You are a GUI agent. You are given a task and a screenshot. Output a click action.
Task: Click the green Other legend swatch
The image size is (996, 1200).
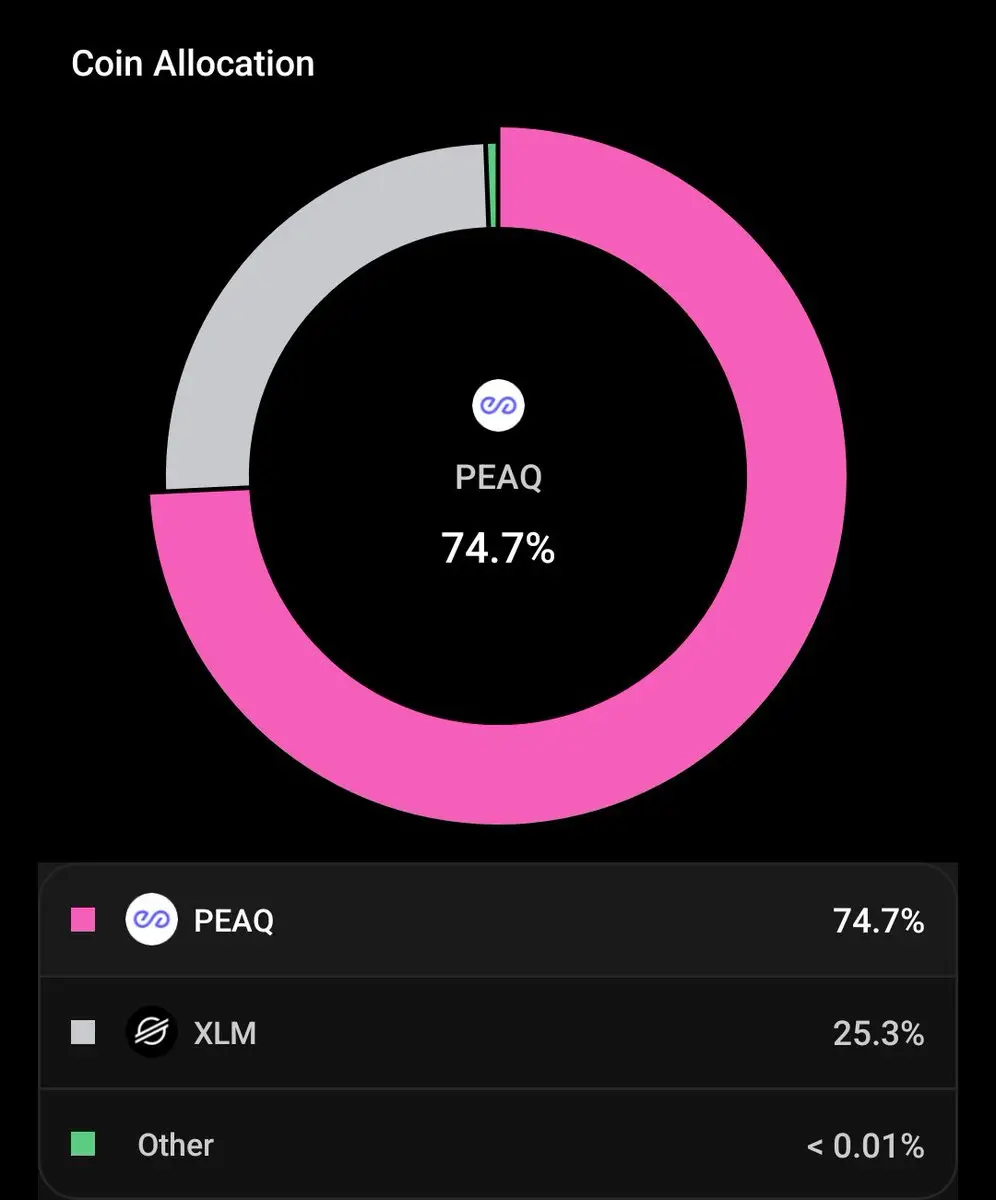coord(83,1144)
